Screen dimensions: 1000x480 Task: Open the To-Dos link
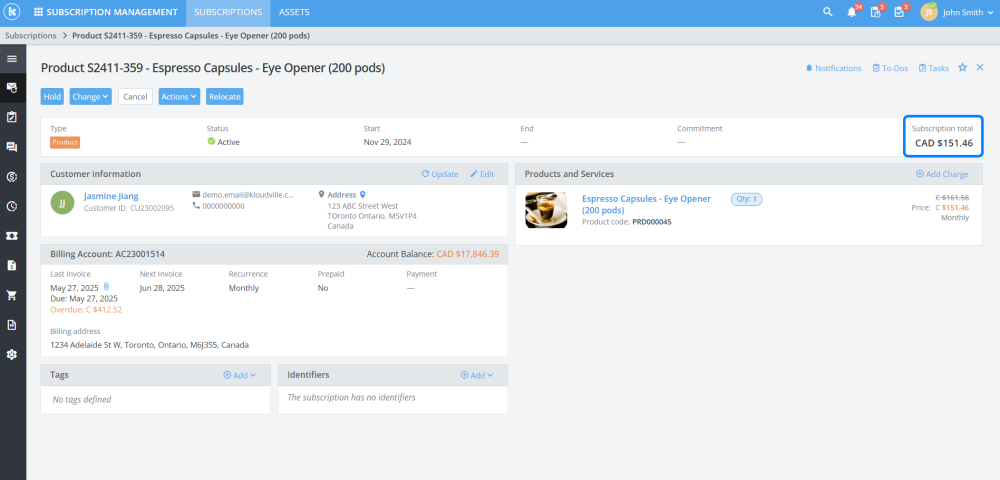(x=890, y=68)
